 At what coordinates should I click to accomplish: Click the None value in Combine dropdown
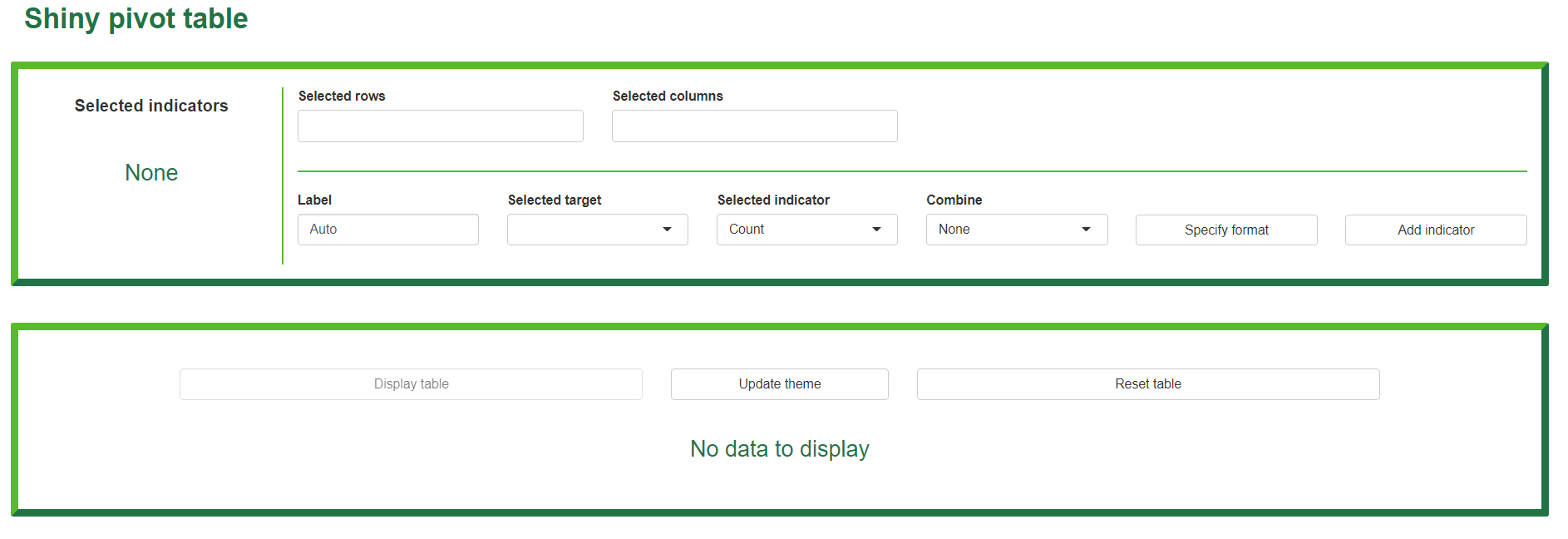pos(954,230)
